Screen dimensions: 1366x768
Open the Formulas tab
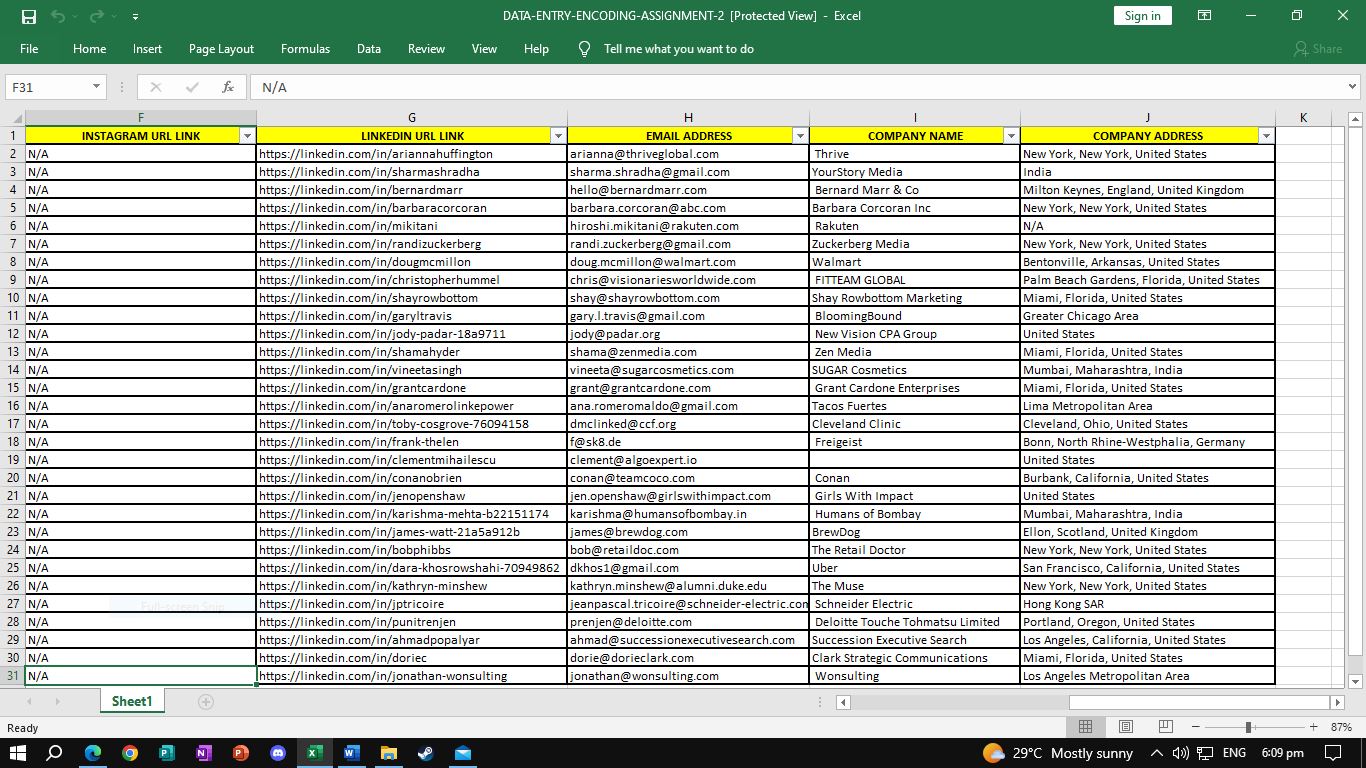(x=305, y=49)
